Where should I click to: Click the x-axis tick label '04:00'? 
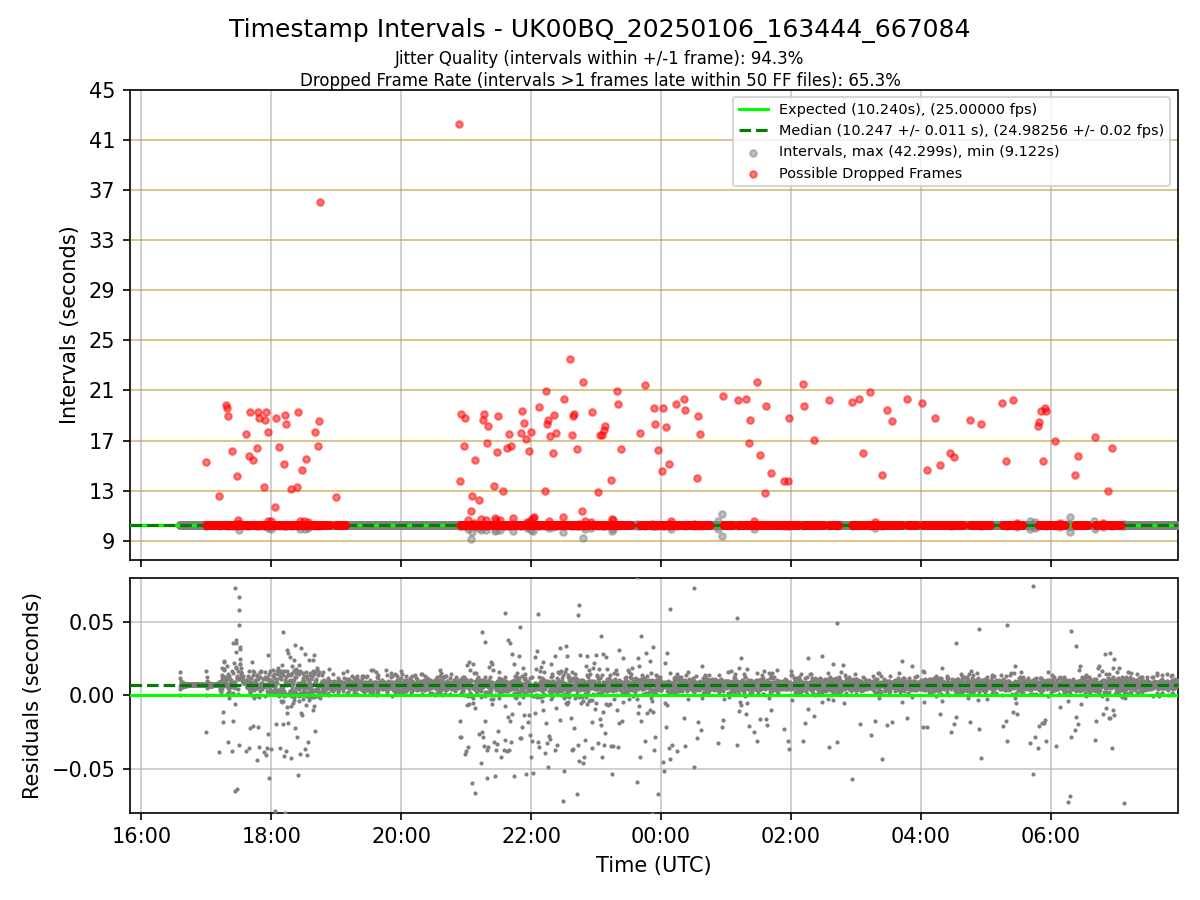921,834
